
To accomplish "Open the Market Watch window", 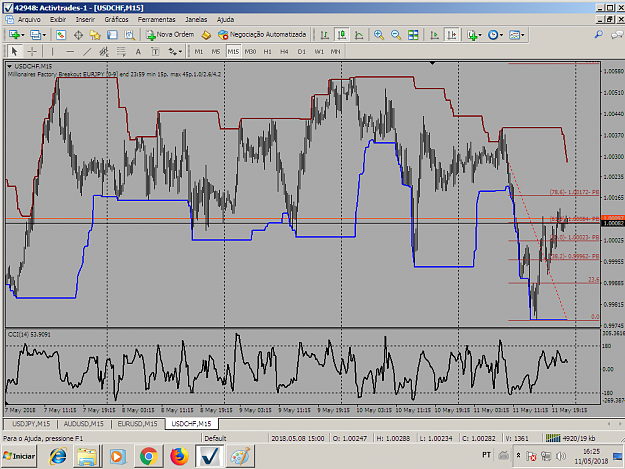I will coord(61,35).
